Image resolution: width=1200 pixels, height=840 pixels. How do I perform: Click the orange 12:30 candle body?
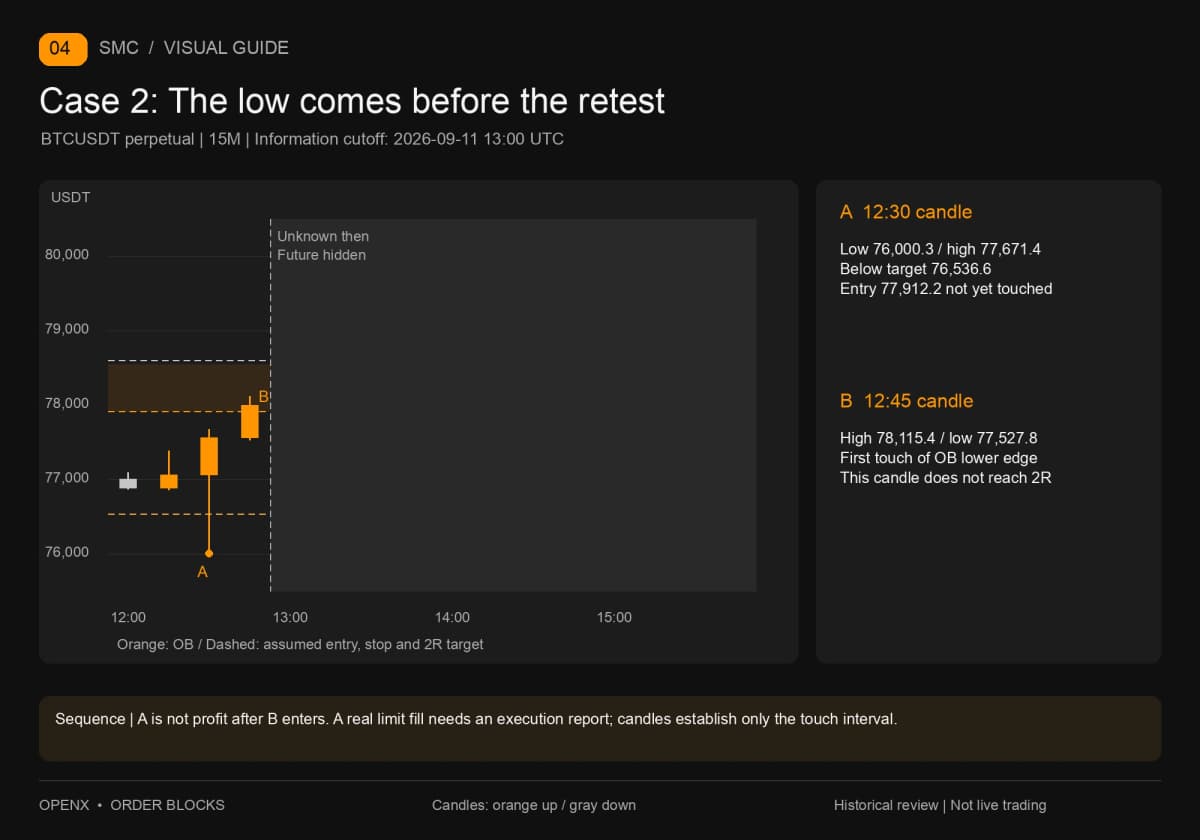point(209,456)
